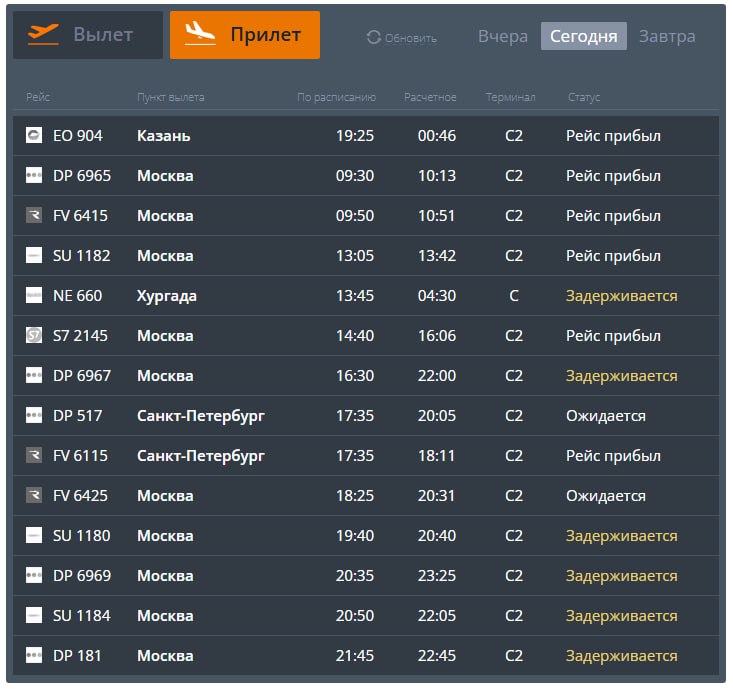The image size is (733, 689).
Task: Show tomorrow's flights via Завтра
Action: pos(667,37)
